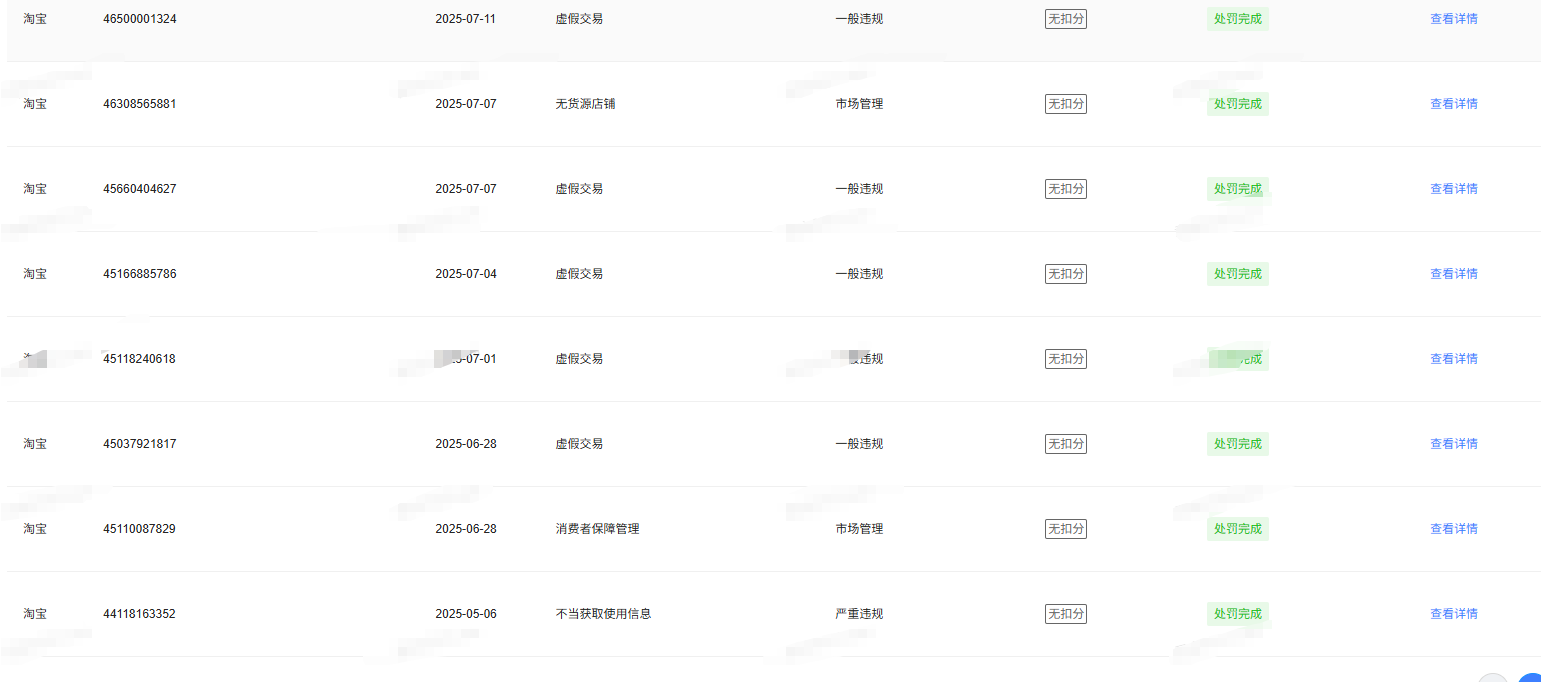Click 查看详情 in the 45118240618 row
1541x682 pixels.
pos(1453,359)
